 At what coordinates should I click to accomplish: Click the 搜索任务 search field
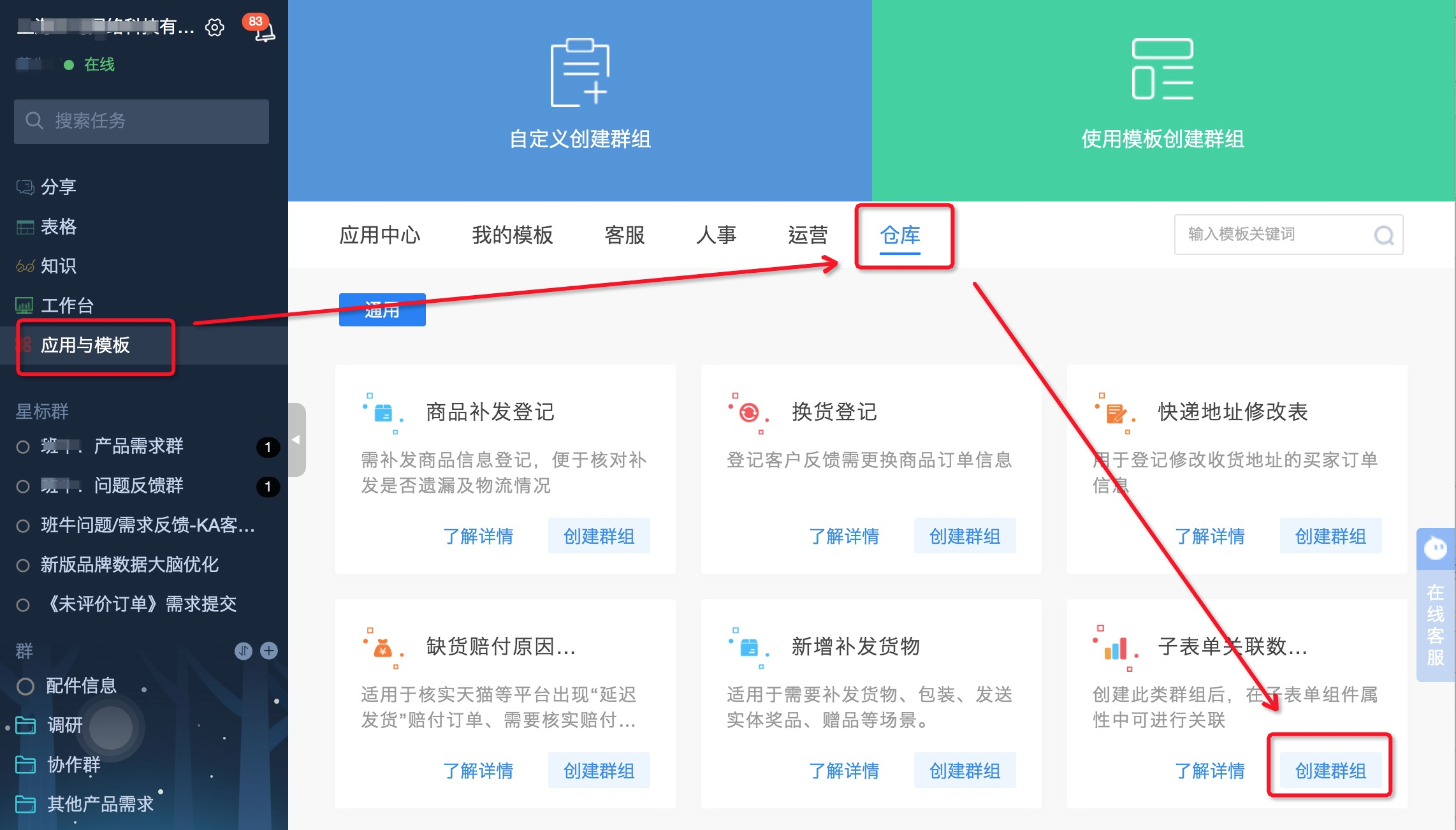[x=142, y=121]
